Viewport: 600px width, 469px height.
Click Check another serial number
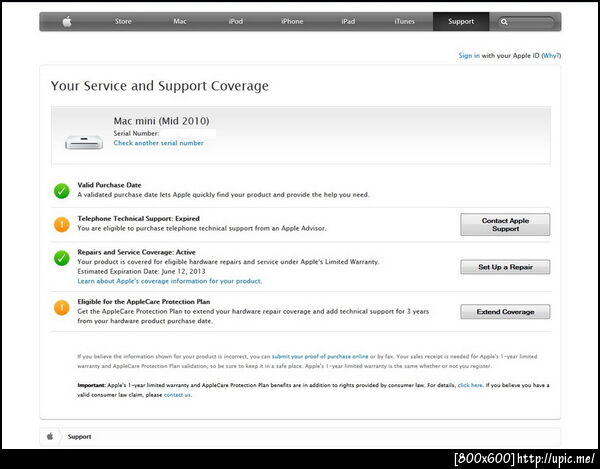[x=158, y=143]
